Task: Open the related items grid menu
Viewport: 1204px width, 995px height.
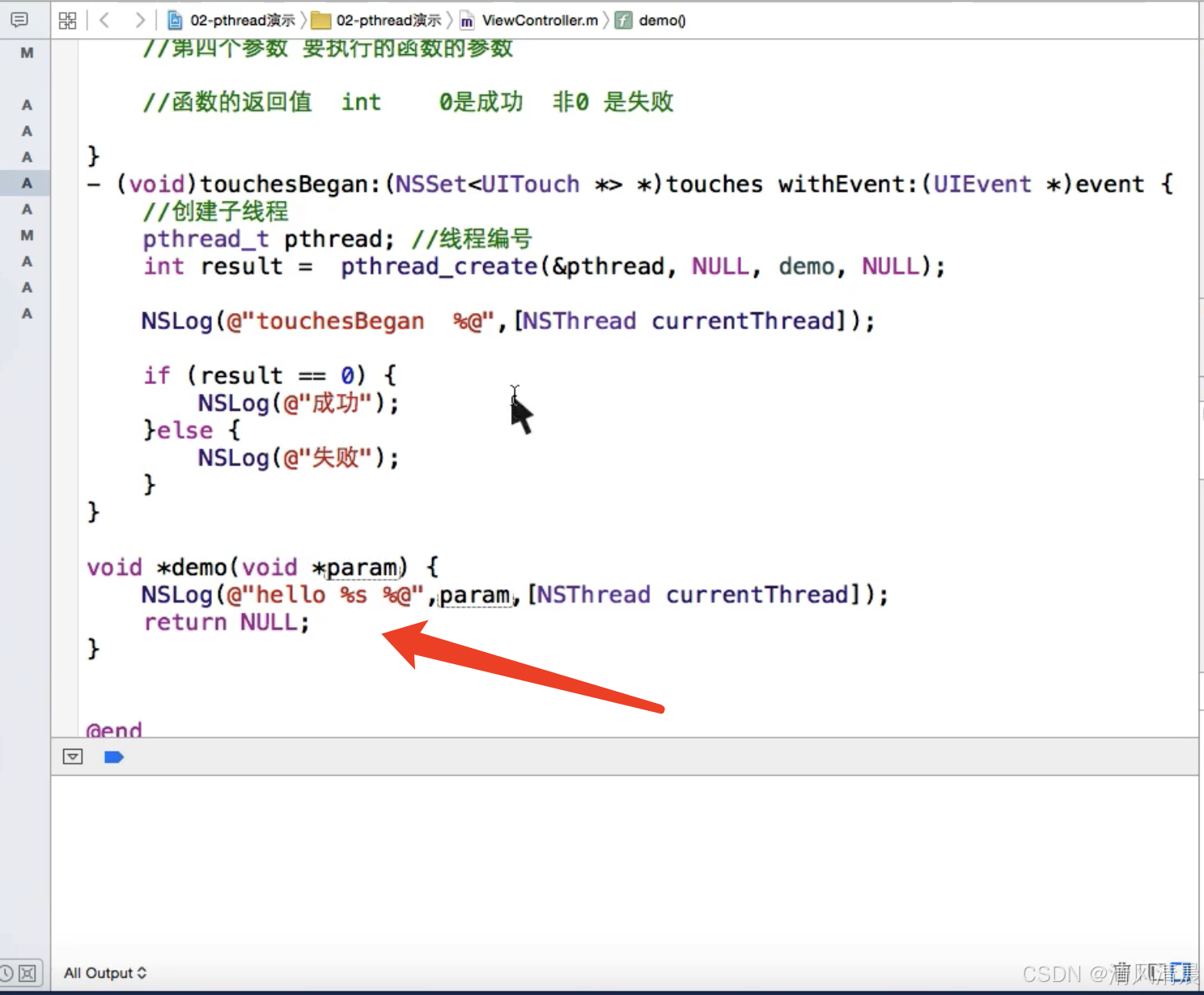Action: pyautogui.click(x=67, y=20)
